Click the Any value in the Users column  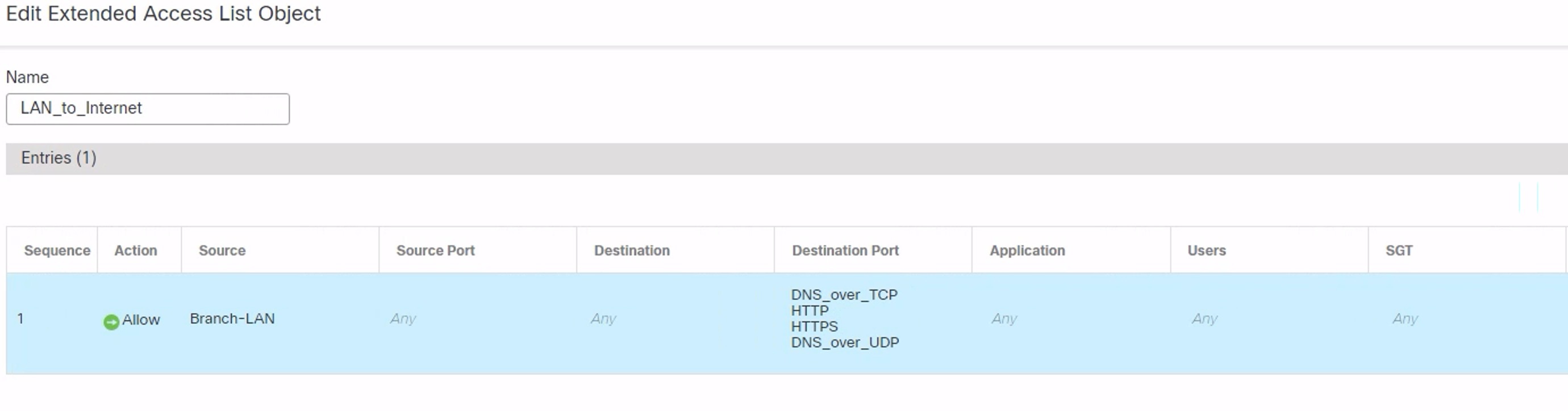pyautogui.click(x=1204, y=318)
